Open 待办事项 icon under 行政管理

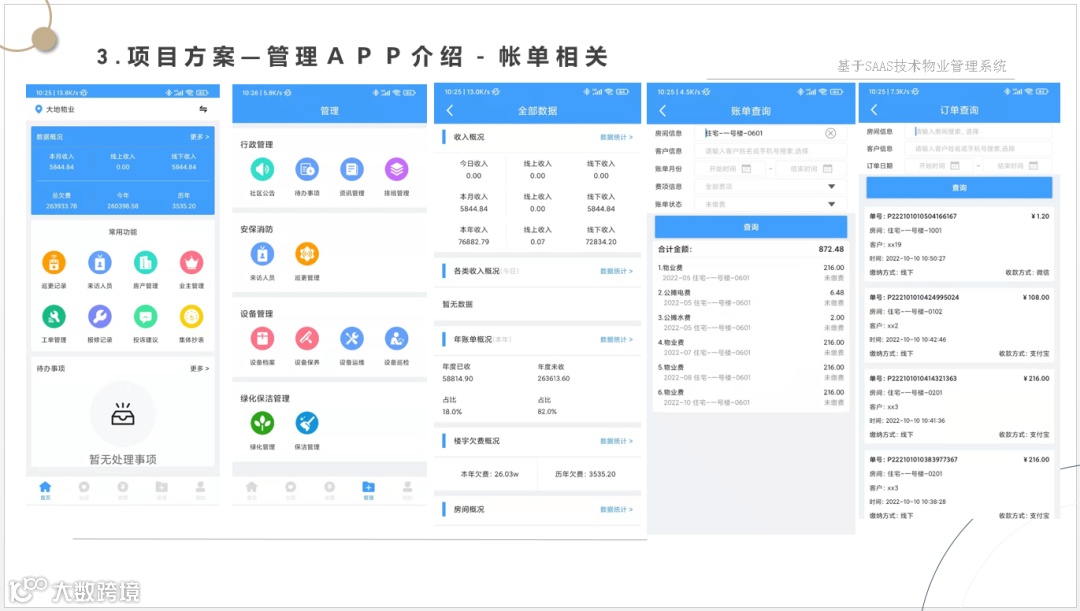click(307, 169)
